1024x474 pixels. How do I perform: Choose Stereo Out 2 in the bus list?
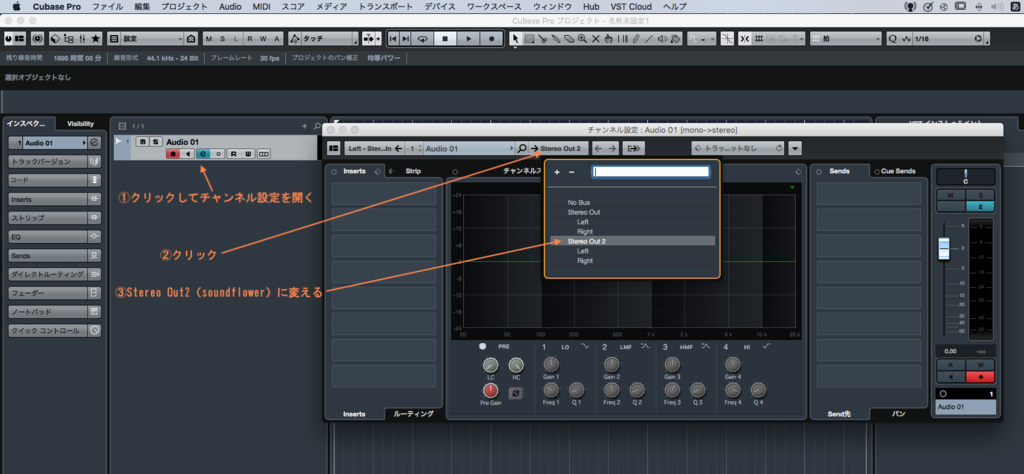[632, 241]
